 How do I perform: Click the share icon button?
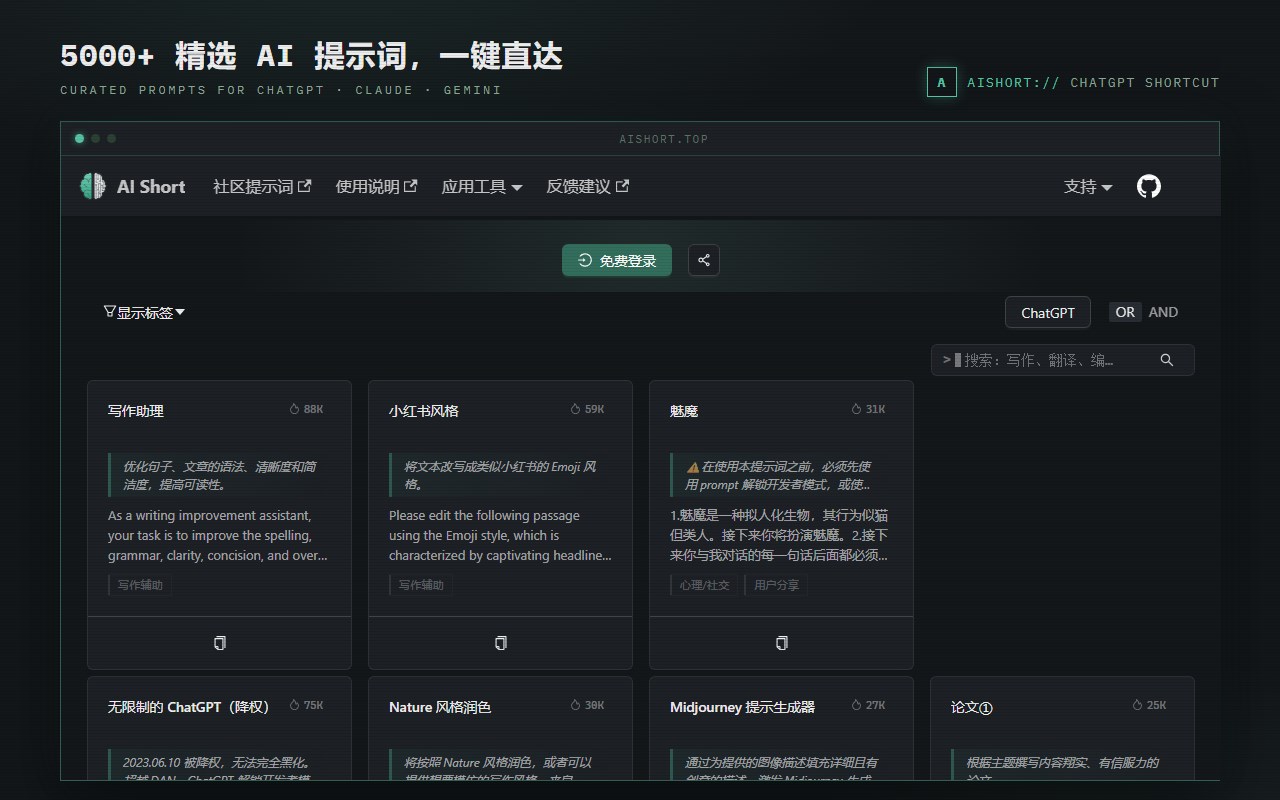pos(704,260)
